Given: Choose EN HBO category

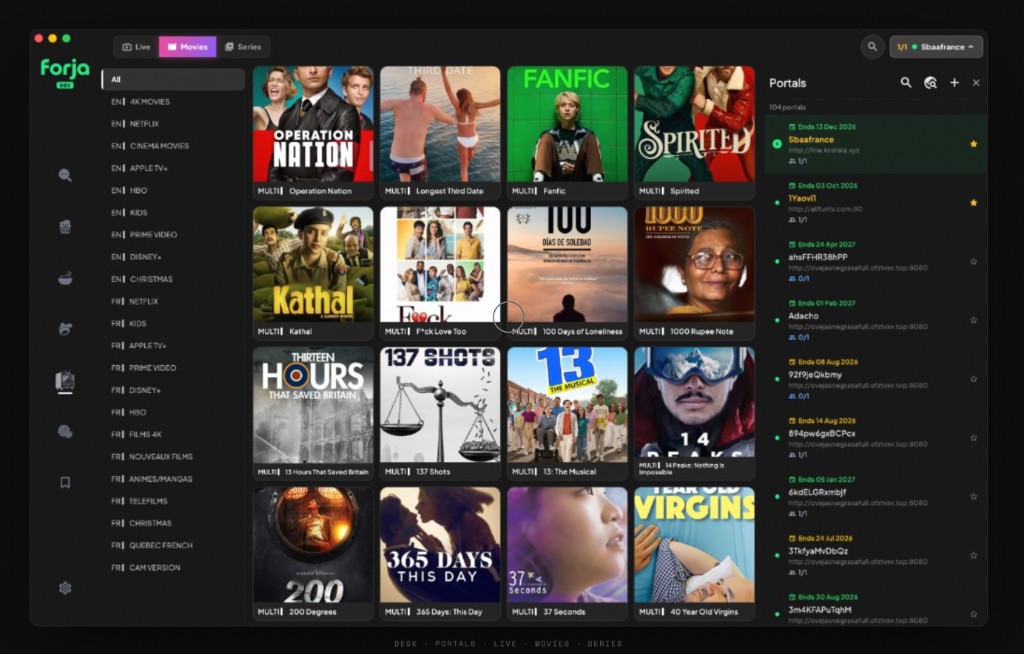Looking at the screenshot, I should click(x=173, y=190).
